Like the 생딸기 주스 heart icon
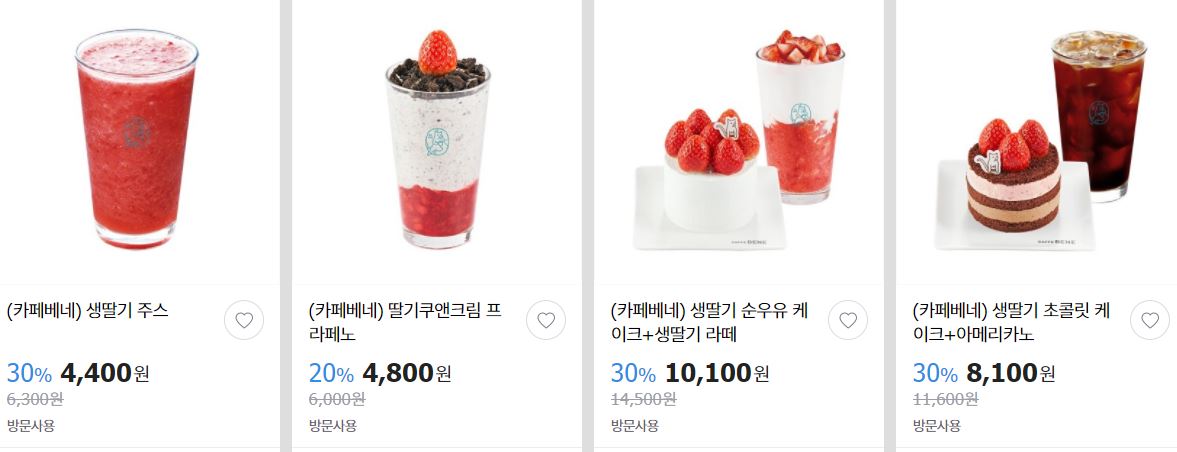Screen dimensions: 1177x452 [x=244, y=320]
